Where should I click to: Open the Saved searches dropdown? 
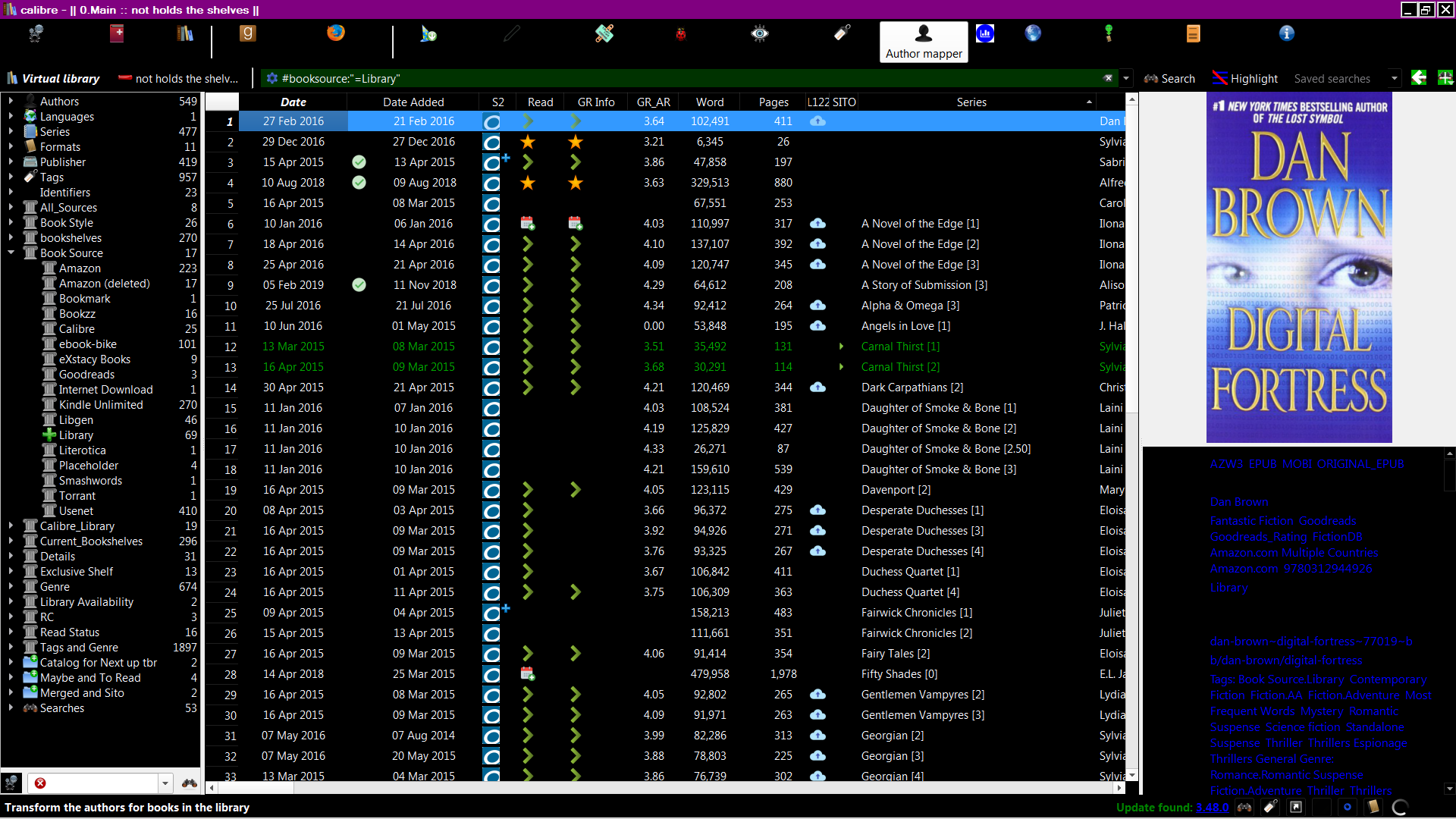[x=1394, y=79]
